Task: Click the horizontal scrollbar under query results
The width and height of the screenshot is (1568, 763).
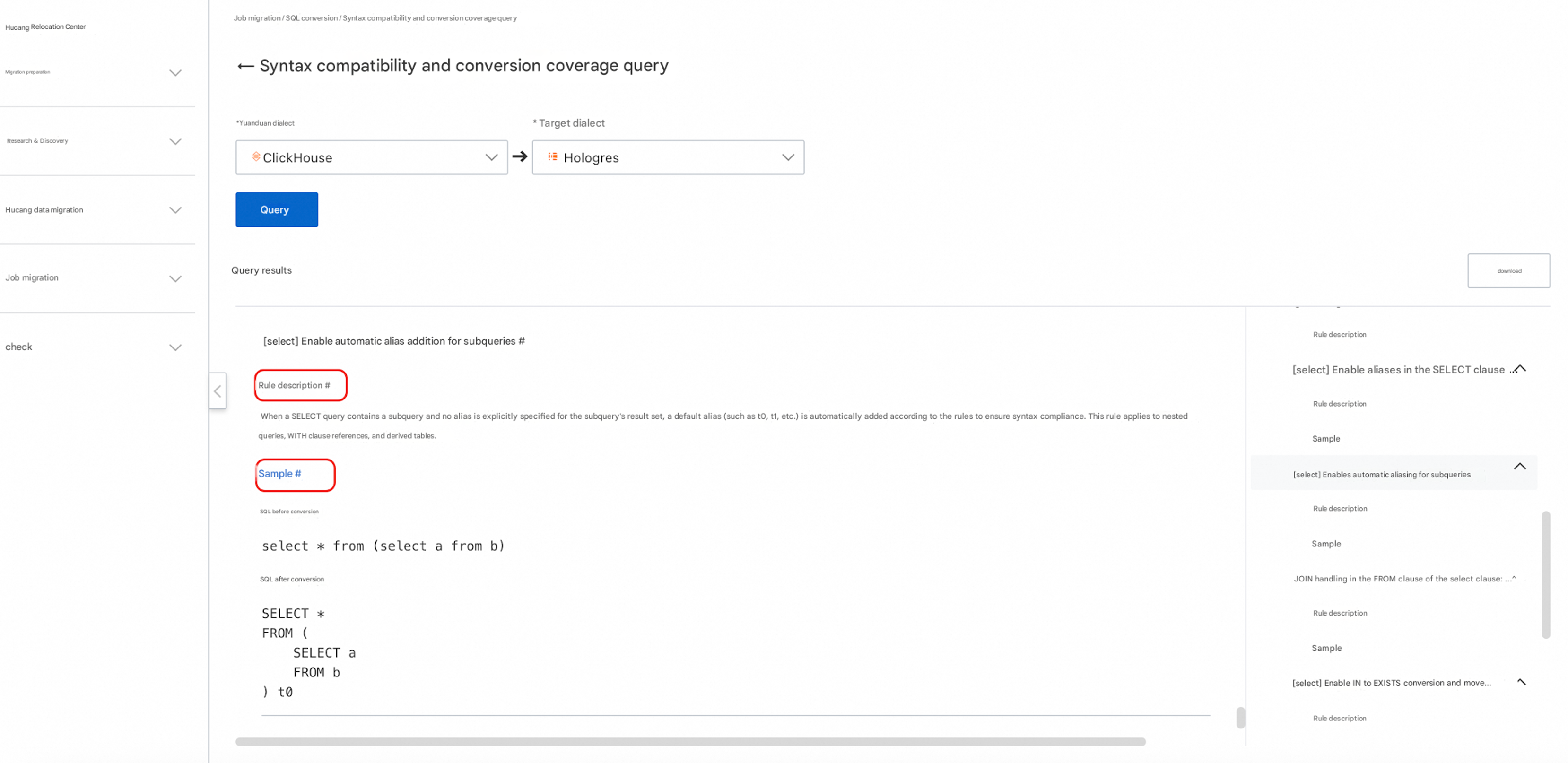Action: point(690,742)
